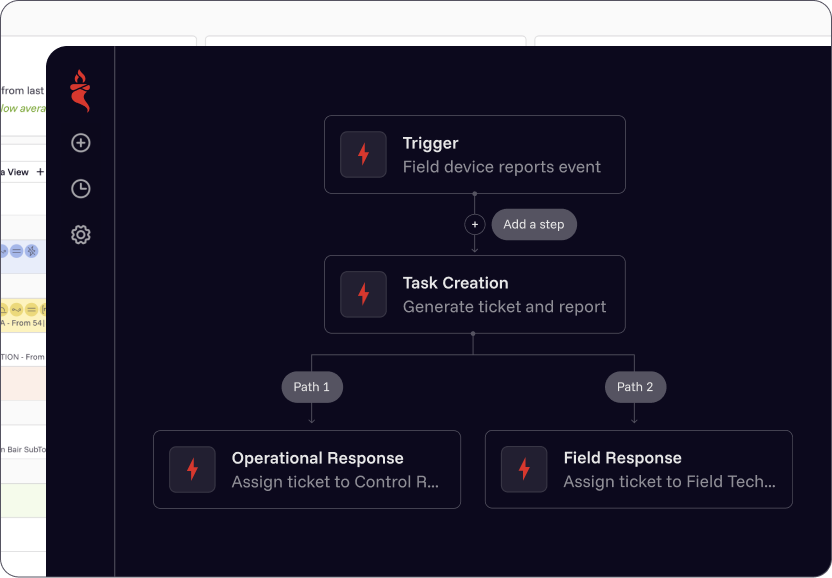The height and width of the screenshot is (578, 832).
Task: Click the Trigger node lightning icon
Action: [363, 155]
